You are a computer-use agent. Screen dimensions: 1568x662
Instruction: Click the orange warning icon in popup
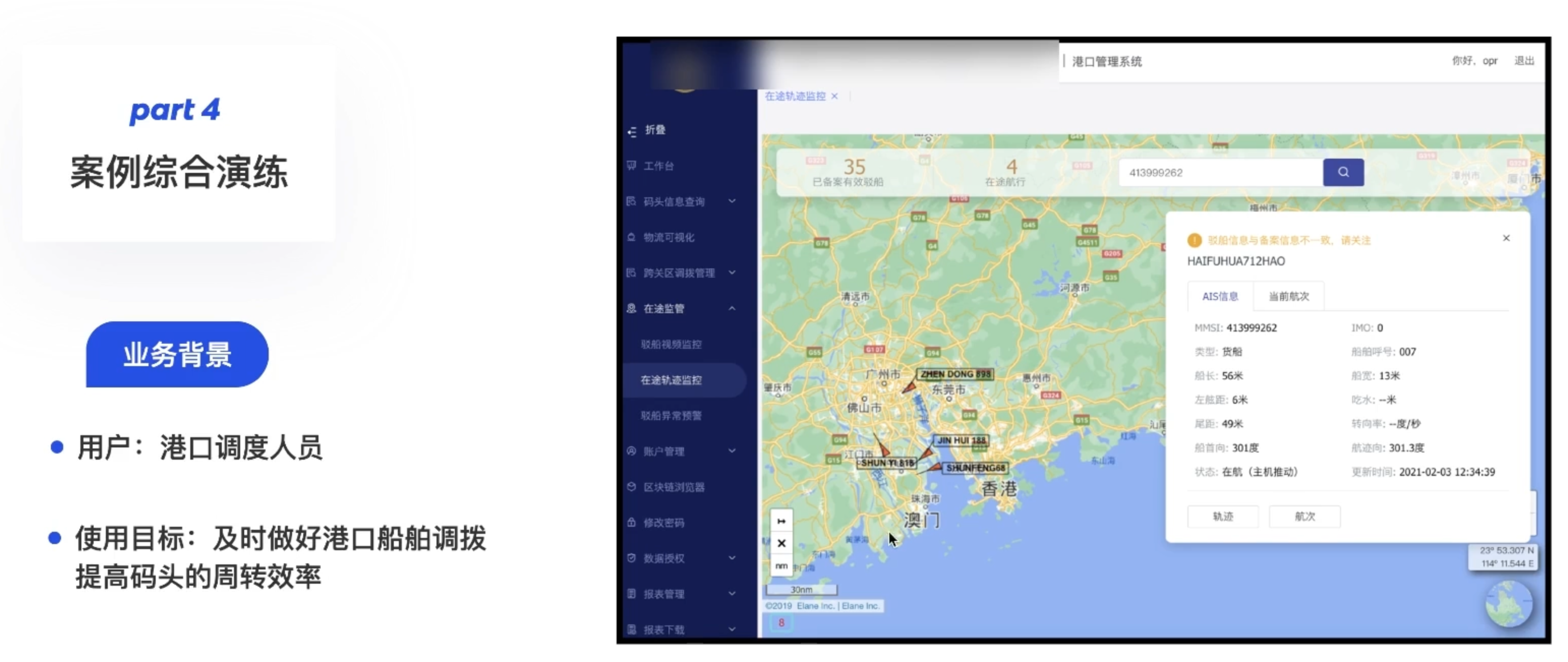tap(1194, 240)
